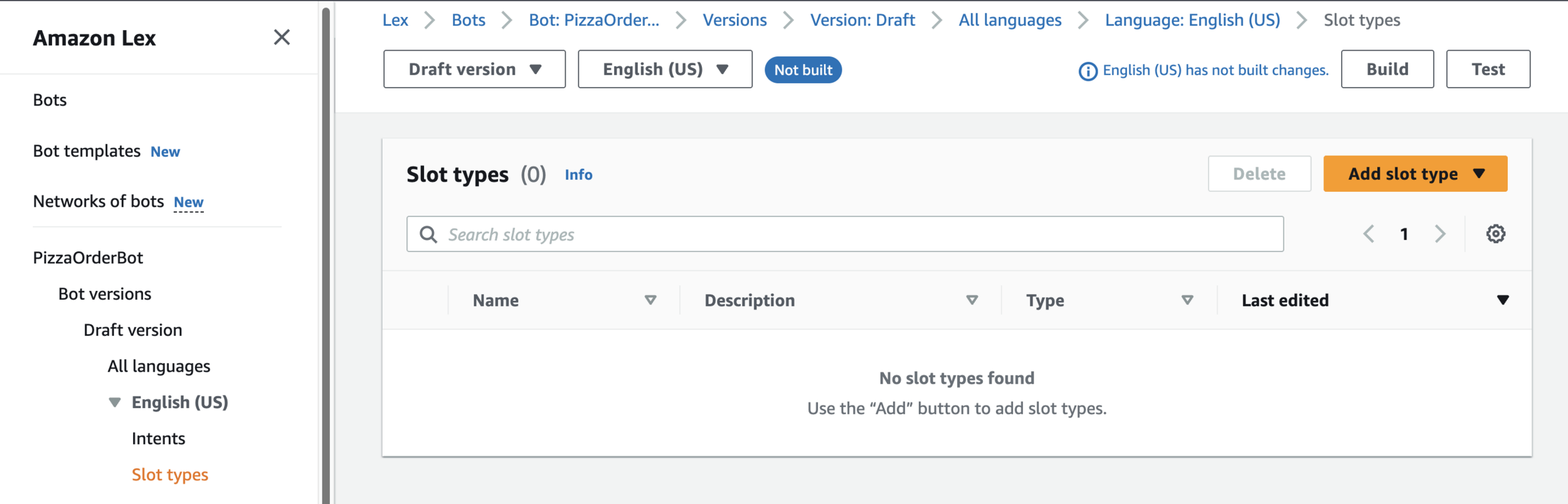This screenshot has width=1568, height=504.
Task: Open the Slot types Info link
Action: pos(578,174)
